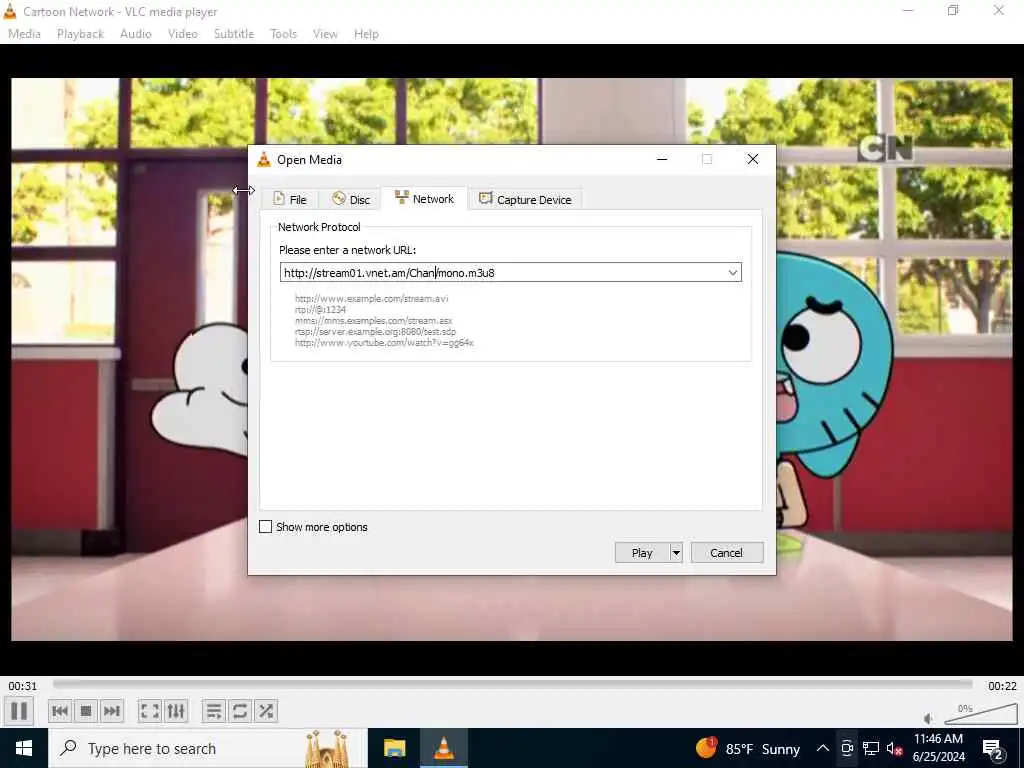
Task: Open the Playback menu
Action: (80, 34)
